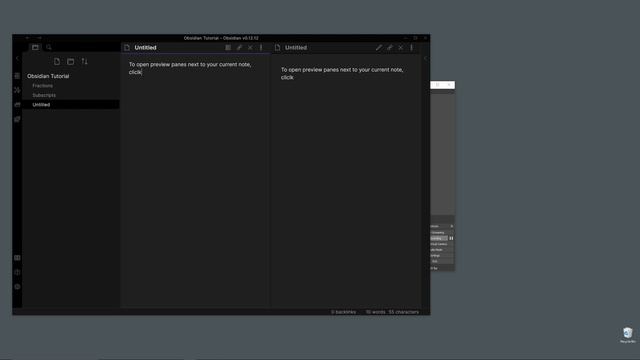Image resolution: width=640 pixels, height=360 pixels.
Task: Open the Recycle Bin desktop icon
Action: pyautogui.click(x=628, y=335)
